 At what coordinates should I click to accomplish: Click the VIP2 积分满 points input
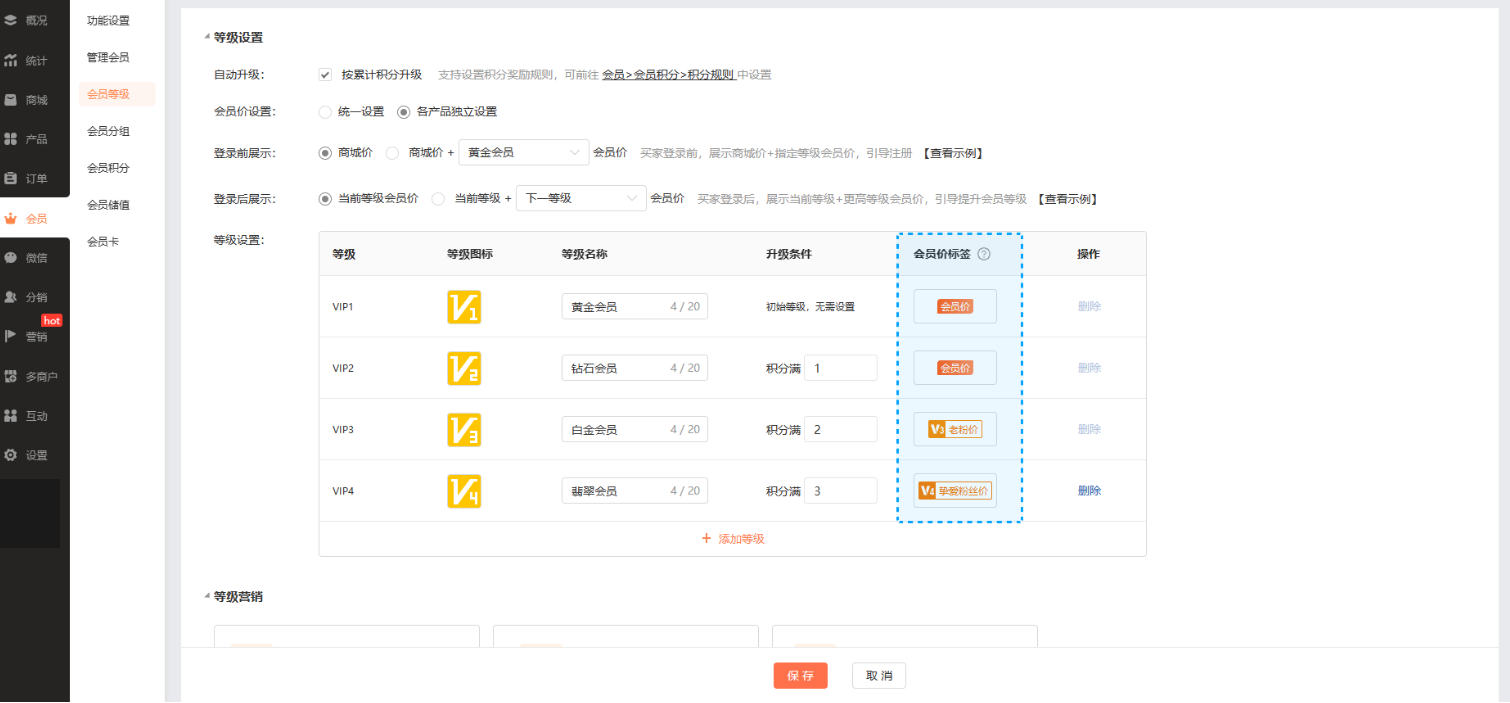[840, 368]
